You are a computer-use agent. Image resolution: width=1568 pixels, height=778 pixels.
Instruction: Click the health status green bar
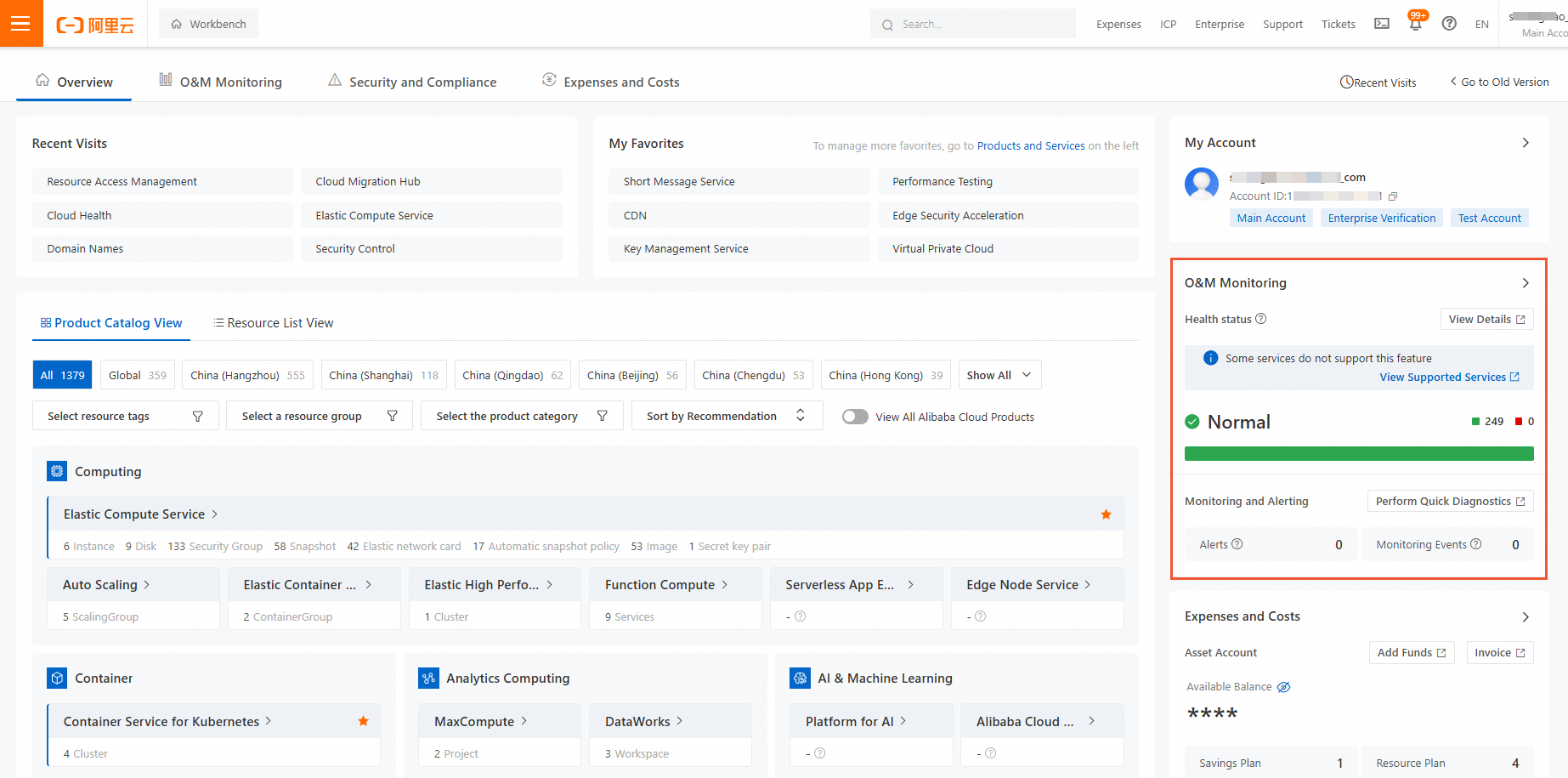coord(1359,453)
